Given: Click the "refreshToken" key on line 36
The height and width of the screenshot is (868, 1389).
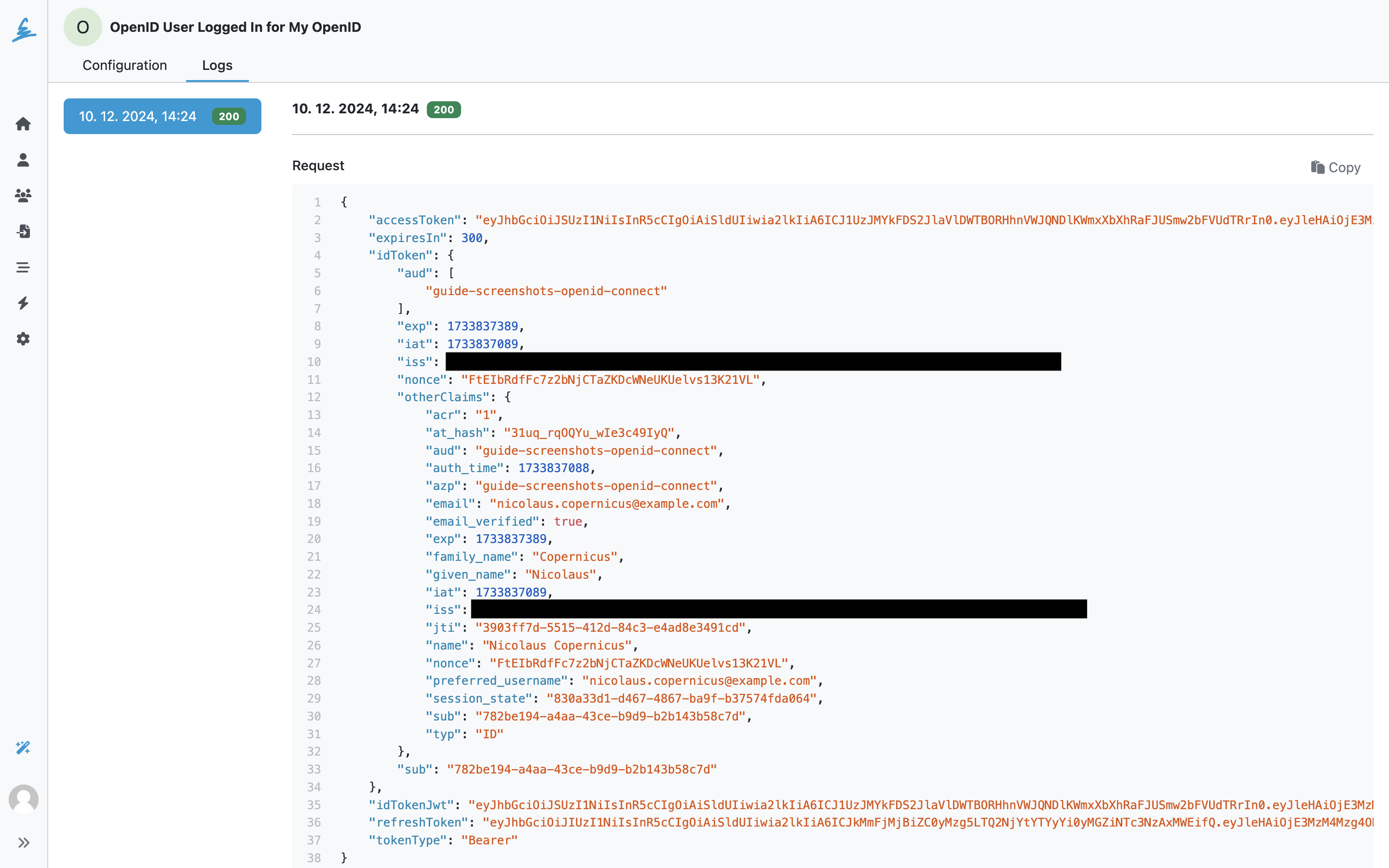Looking at the screenshot, I should pos(418,823).
